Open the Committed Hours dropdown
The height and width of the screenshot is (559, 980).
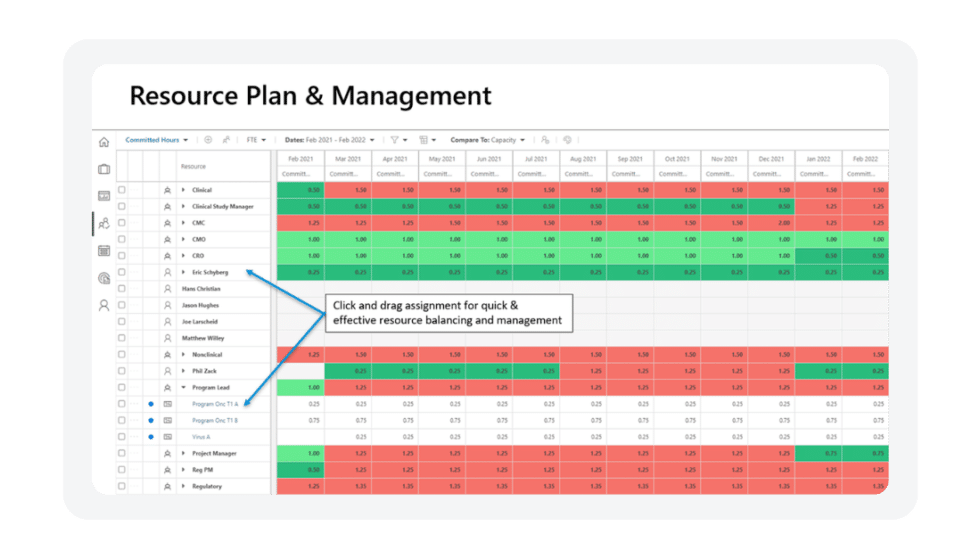156,140
